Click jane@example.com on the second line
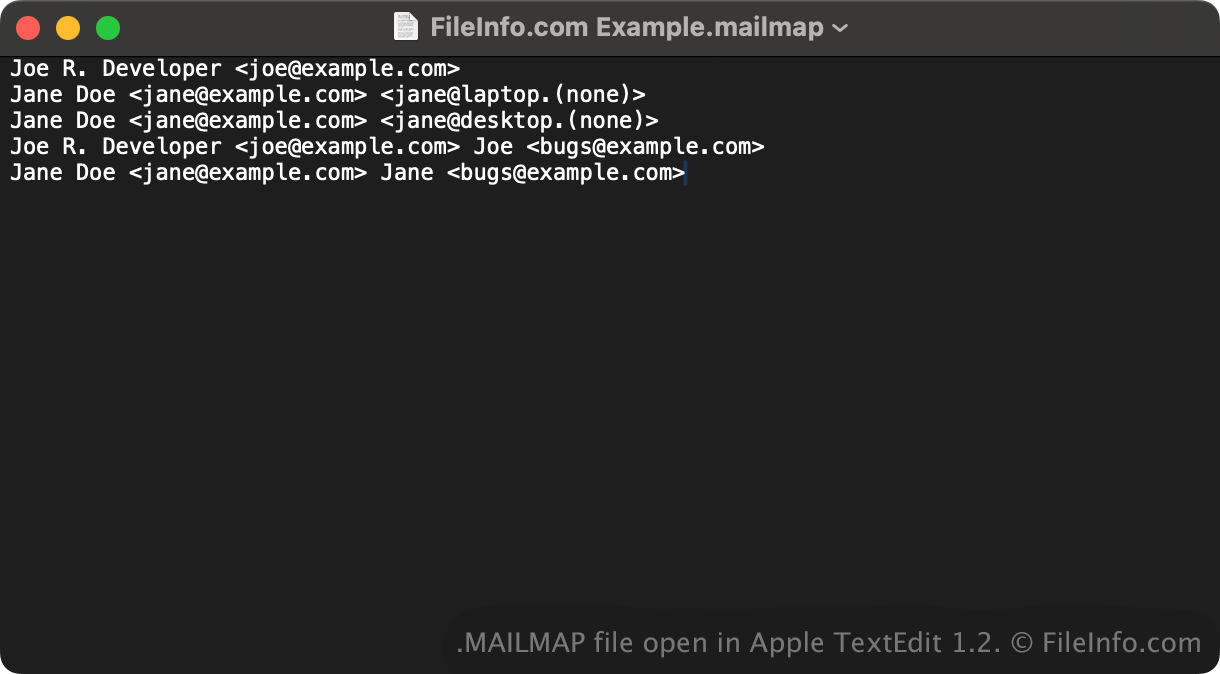The image size is (1220, 674). [x=248, y=95]
